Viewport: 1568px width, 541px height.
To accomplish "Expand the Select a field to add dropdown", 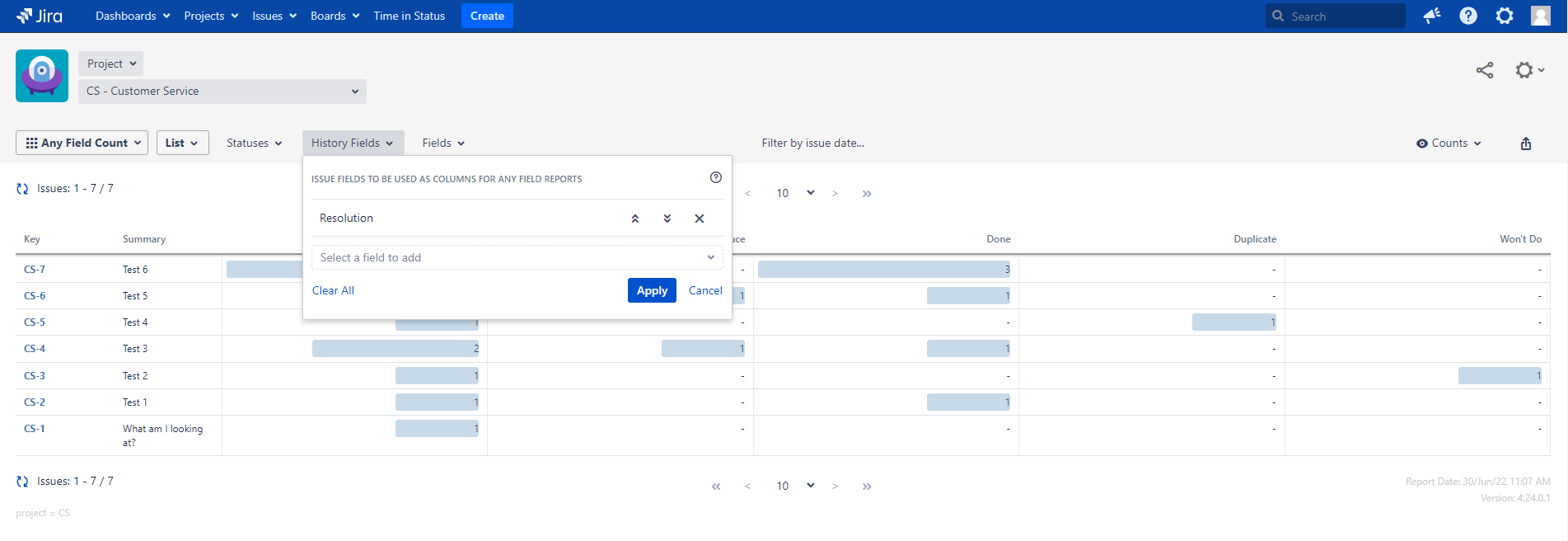I will pyautogui.click(x=517, y=257).
